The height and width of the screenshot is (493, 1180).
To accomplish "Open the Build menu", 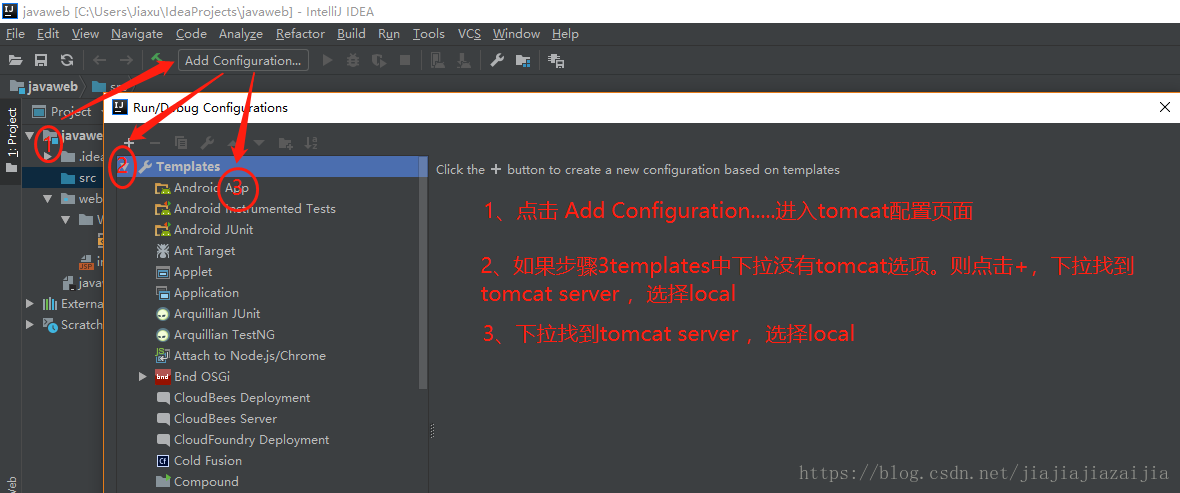I will click(351, 34).
